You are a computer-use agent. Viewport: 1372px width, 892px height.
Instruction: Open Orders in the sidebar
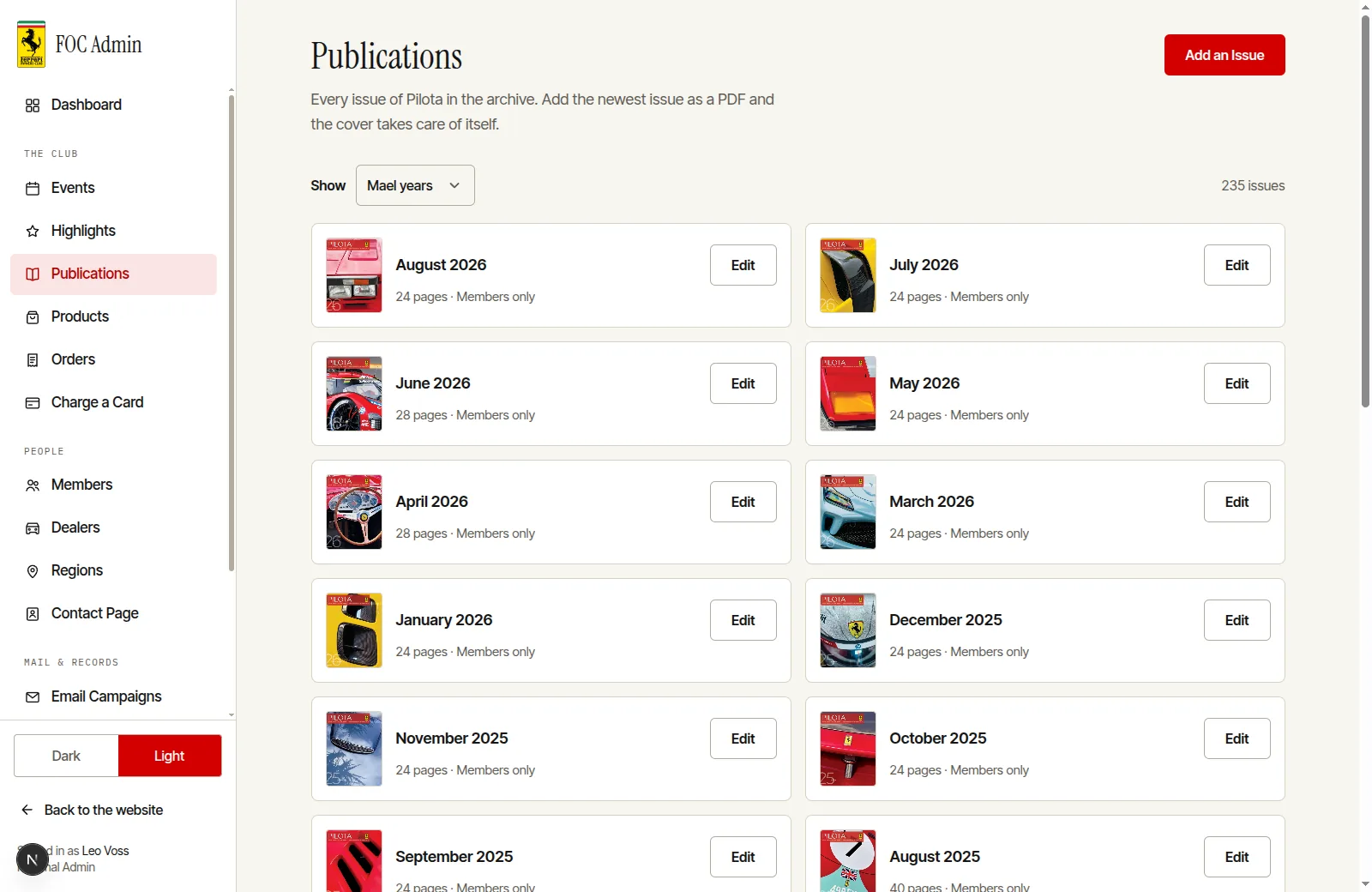click(x=113, y=360)
